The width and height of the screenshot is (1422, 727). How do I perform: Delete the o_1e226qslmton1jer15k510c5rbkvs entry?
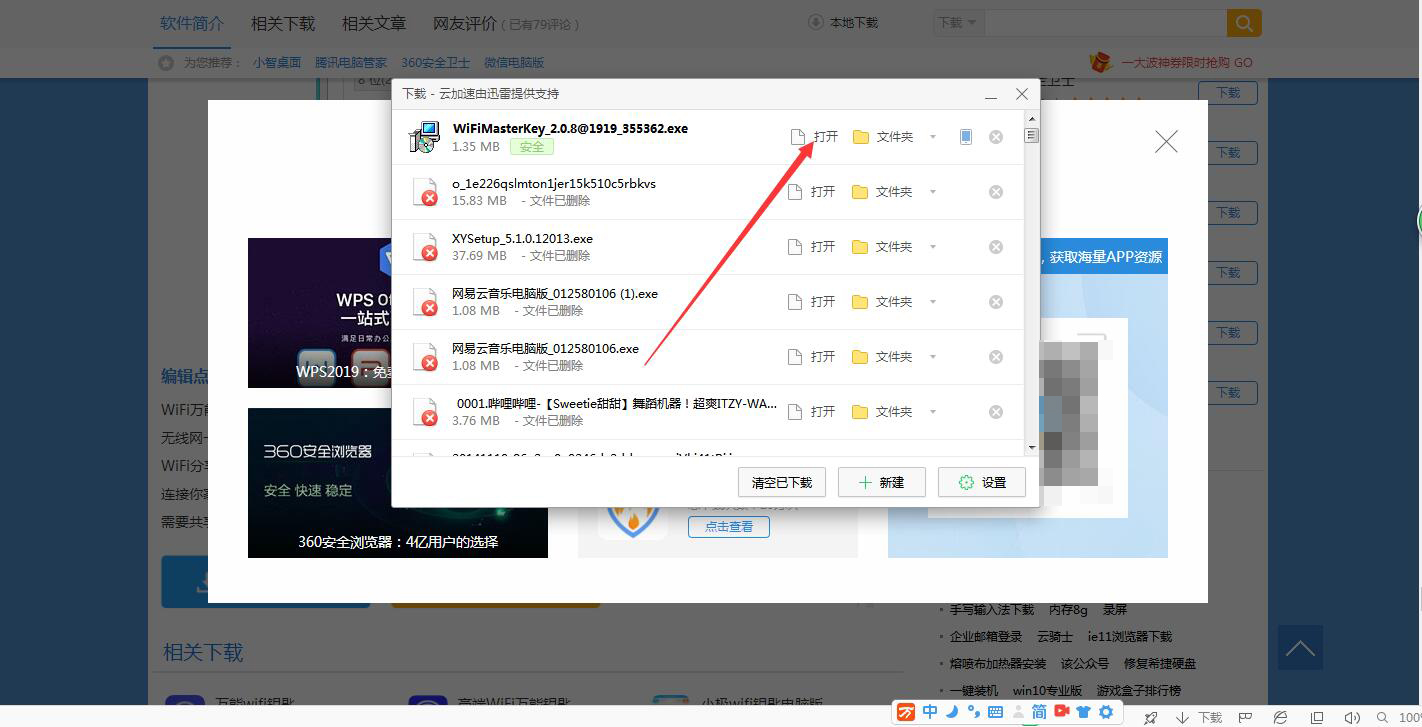point(996,192)
